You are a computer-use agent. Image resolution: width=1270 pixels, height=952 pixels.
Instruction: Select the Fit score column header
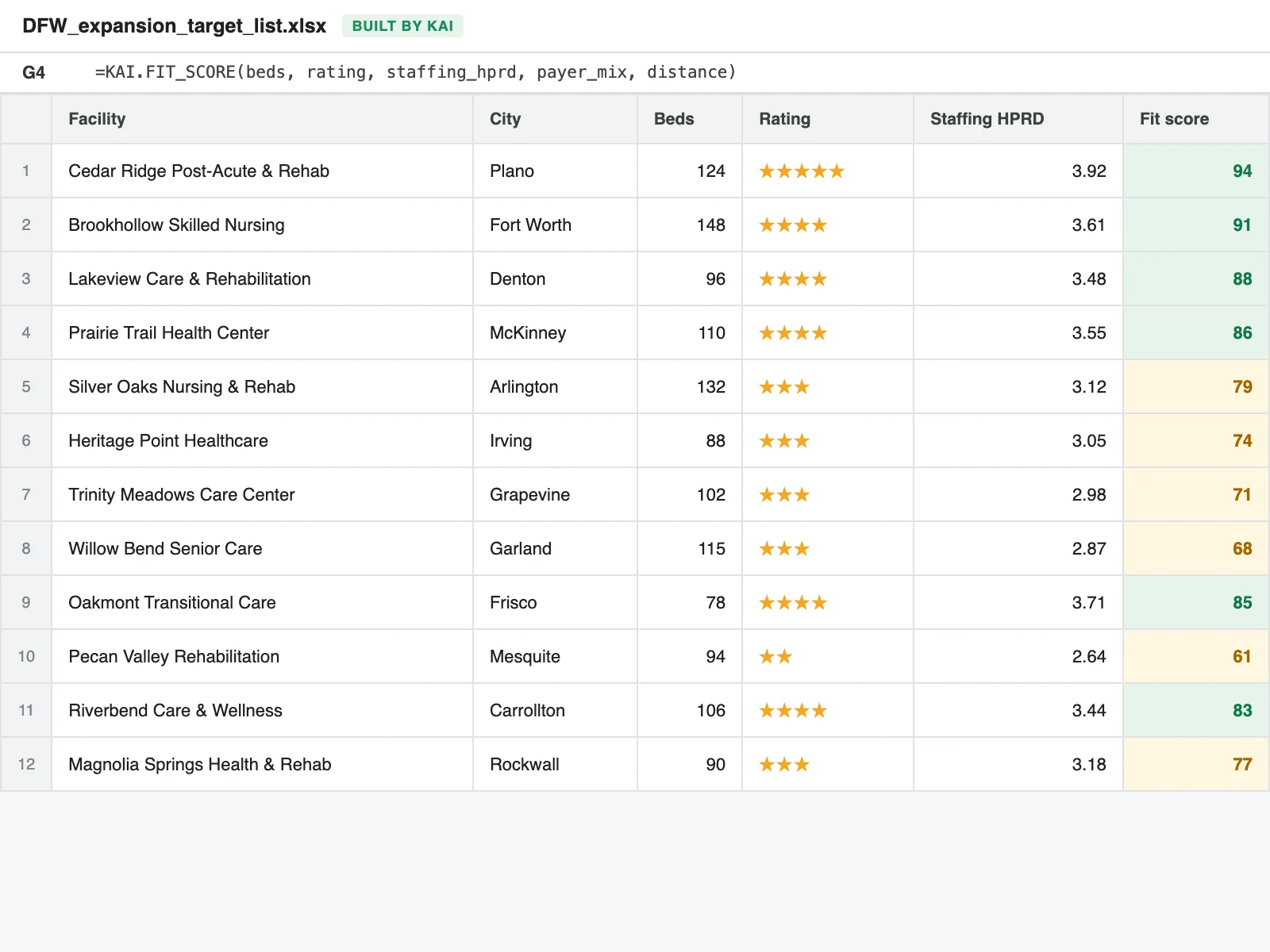1196,119
